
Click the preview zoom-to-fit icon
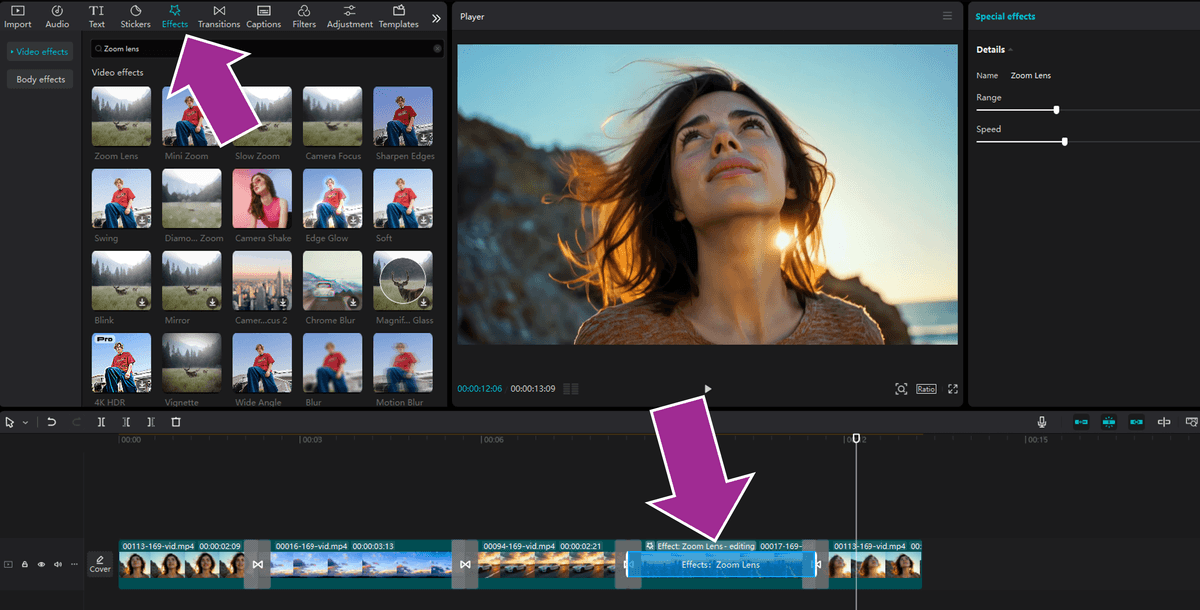[901, 388]
